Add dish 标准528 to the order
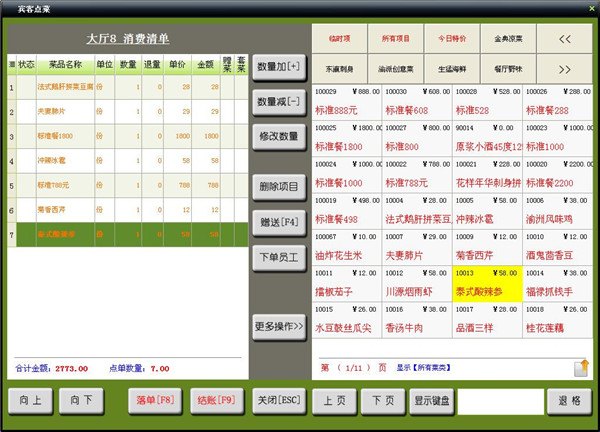This screenshot has height=432, width=600. tap(487, 102)
